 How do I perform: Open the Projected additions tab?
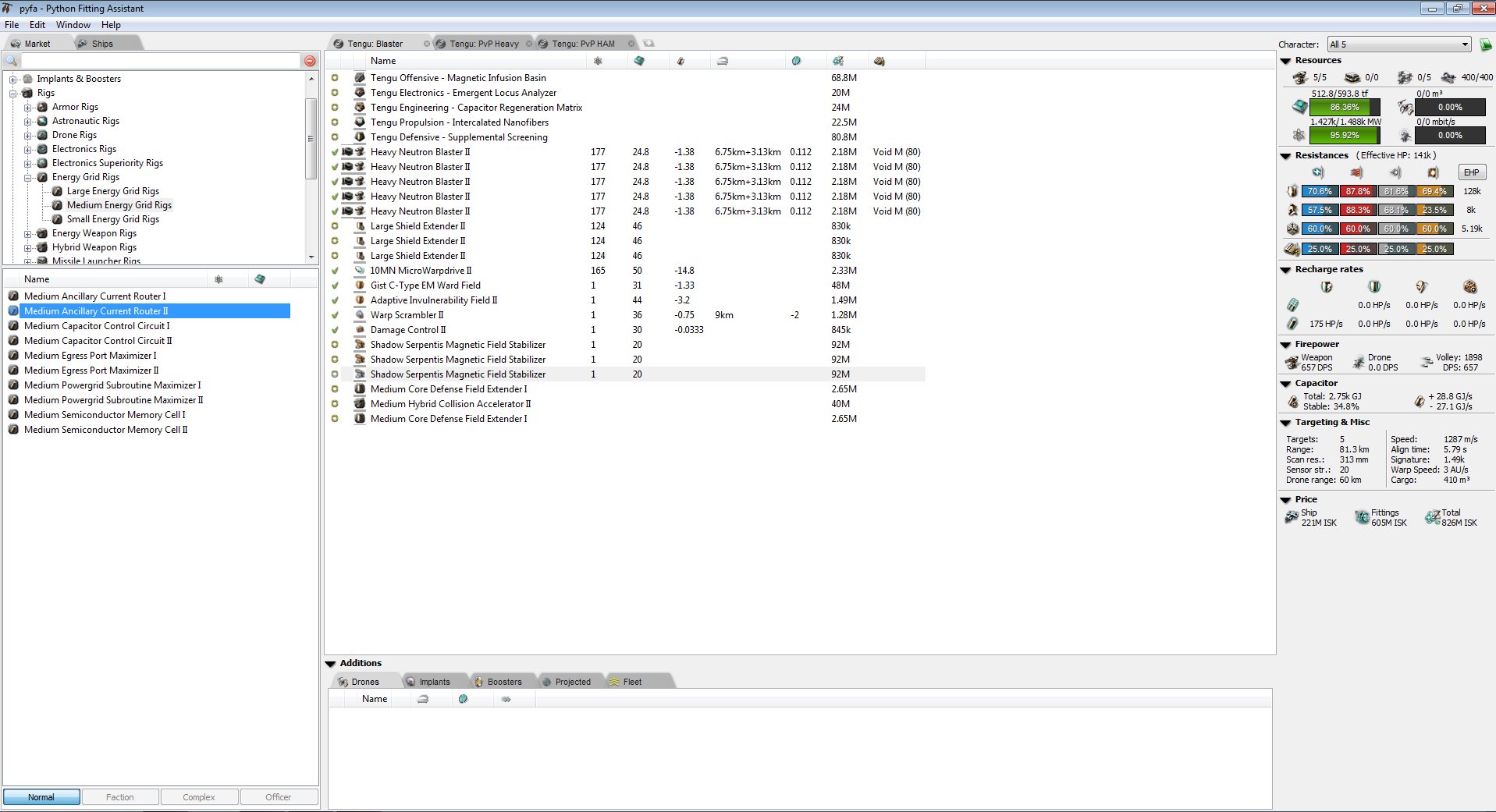(x=573, y=682)
